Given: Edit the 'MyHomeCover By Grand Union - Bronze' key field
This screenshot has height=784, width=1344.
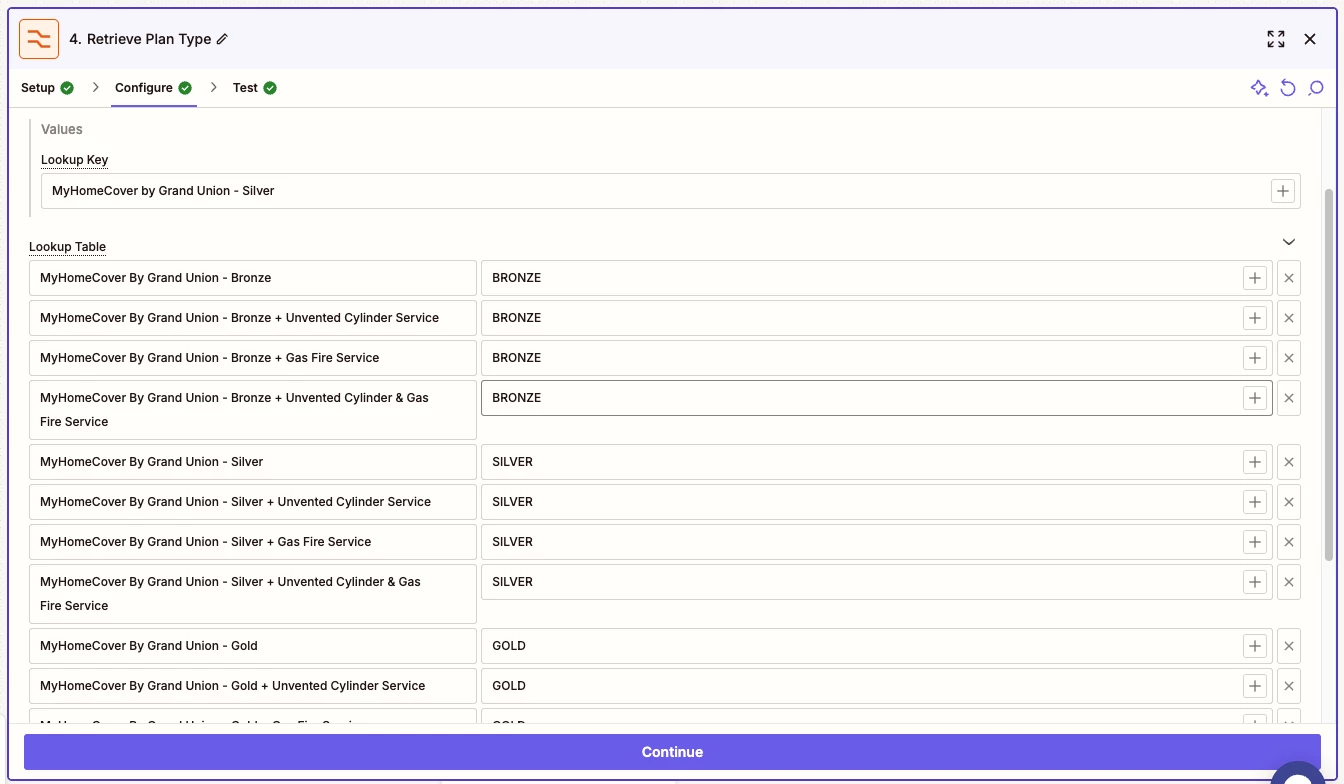Looking at the screenshot, I should tap(253, 278).
